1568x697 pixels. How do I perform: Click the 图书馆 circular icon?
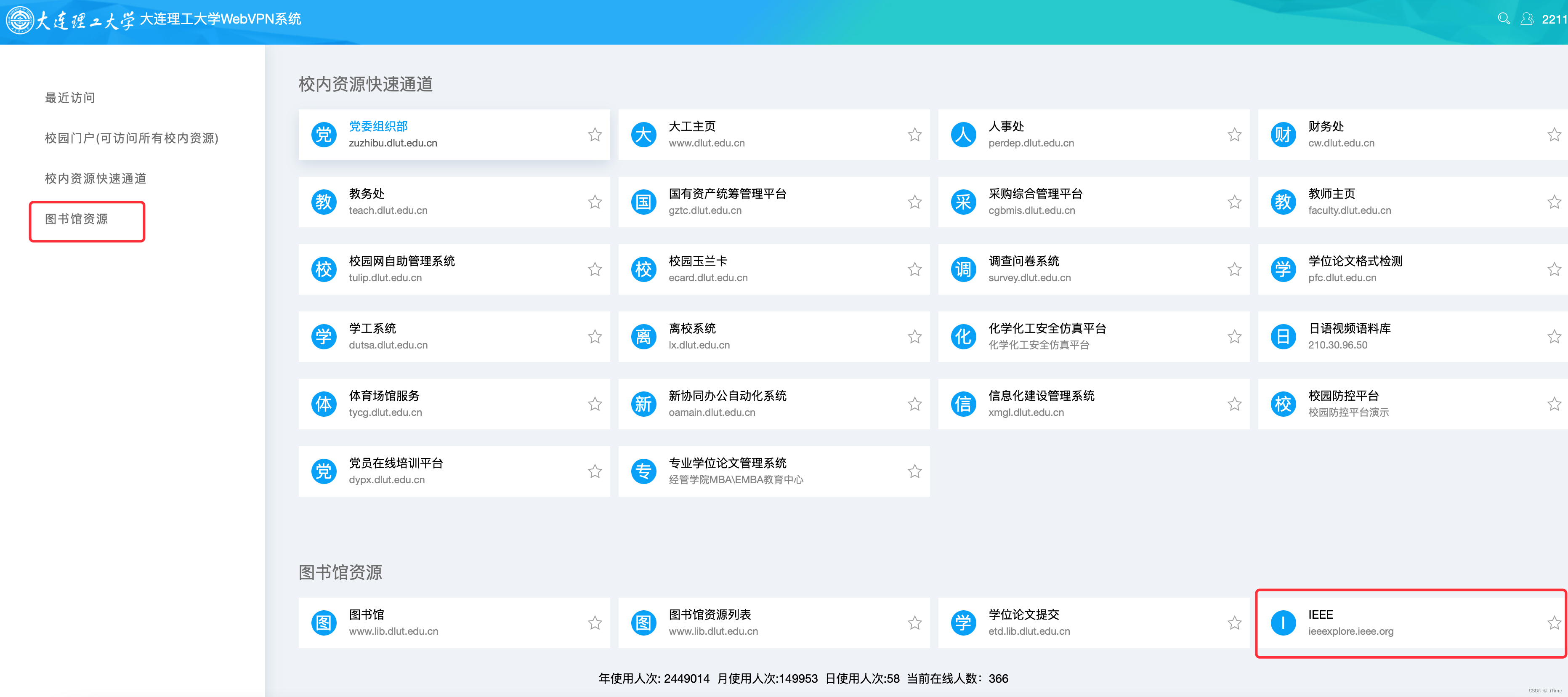point(324,622)
